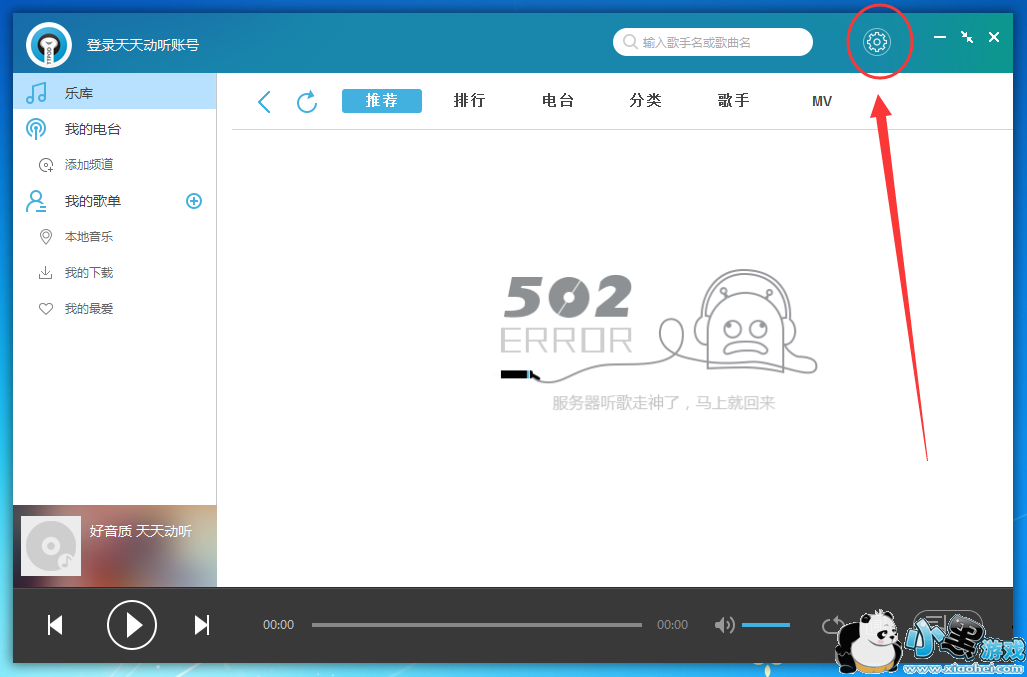This screenshot has height=677, width=1027.
Task: Open 我的电台 in the sidebar
Action: tap(93, 129)
